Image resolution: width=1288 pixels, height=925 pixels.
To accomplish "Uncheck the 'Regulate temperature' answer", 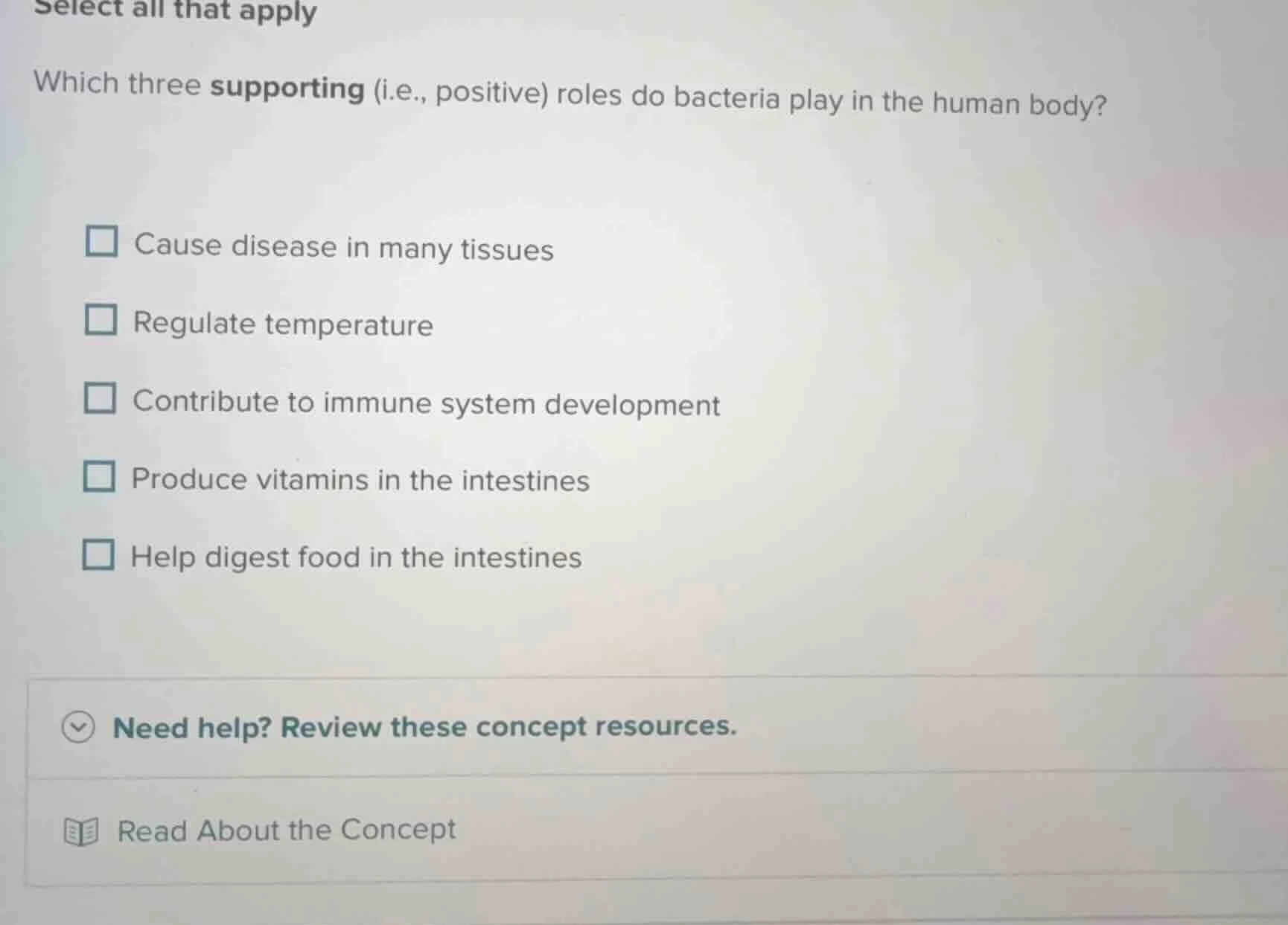I will point(102,320).
